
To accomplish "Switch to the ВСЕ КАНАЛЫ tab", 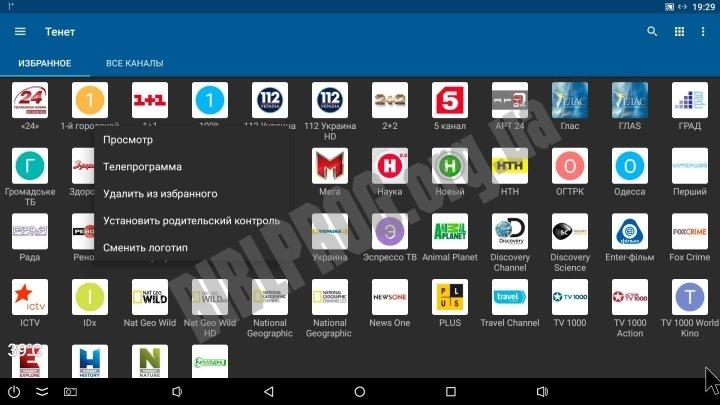I will 135,63.
